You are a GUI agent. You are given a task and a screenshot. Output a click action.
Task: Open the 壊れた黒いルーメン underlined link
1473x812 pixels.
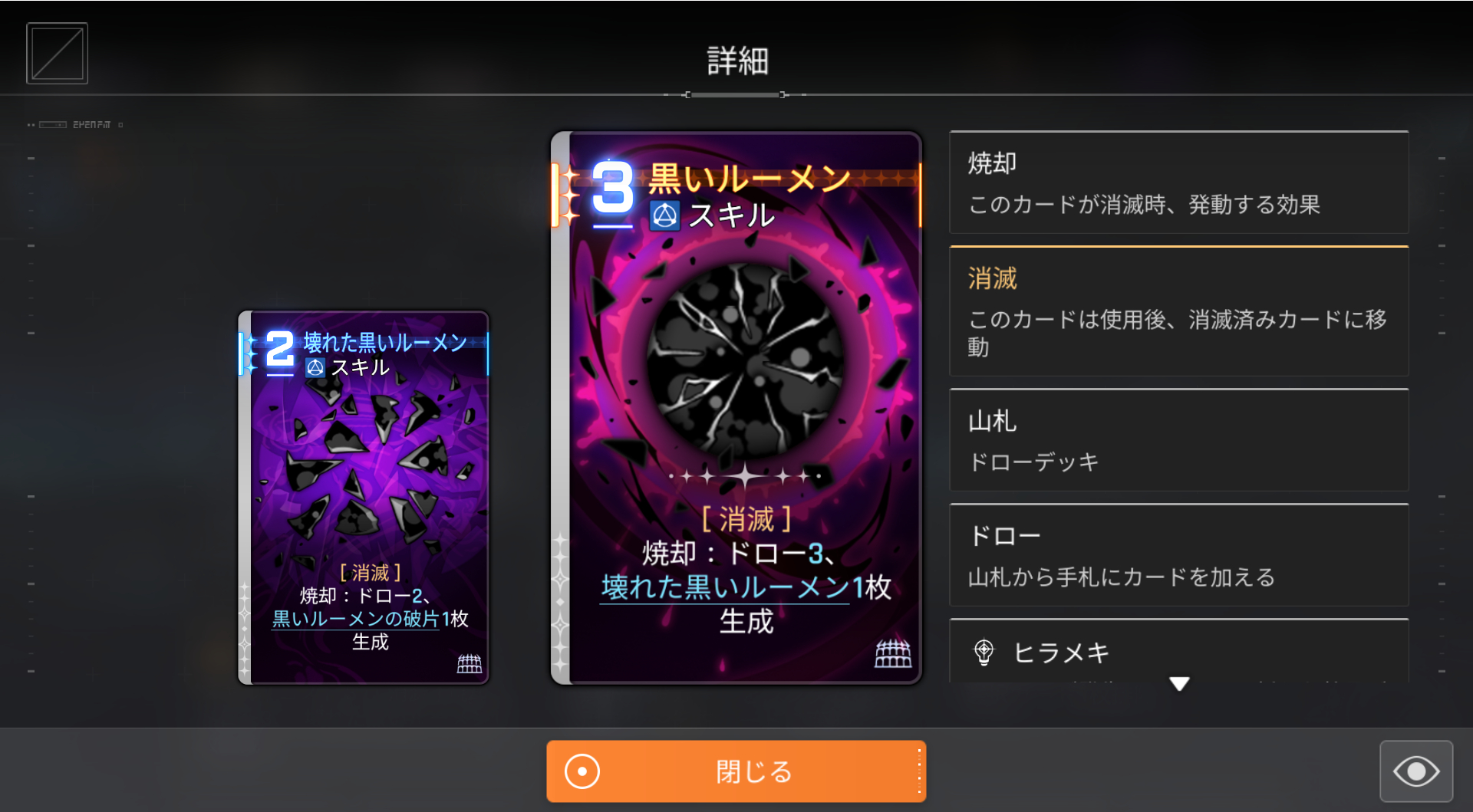[725, 587]
